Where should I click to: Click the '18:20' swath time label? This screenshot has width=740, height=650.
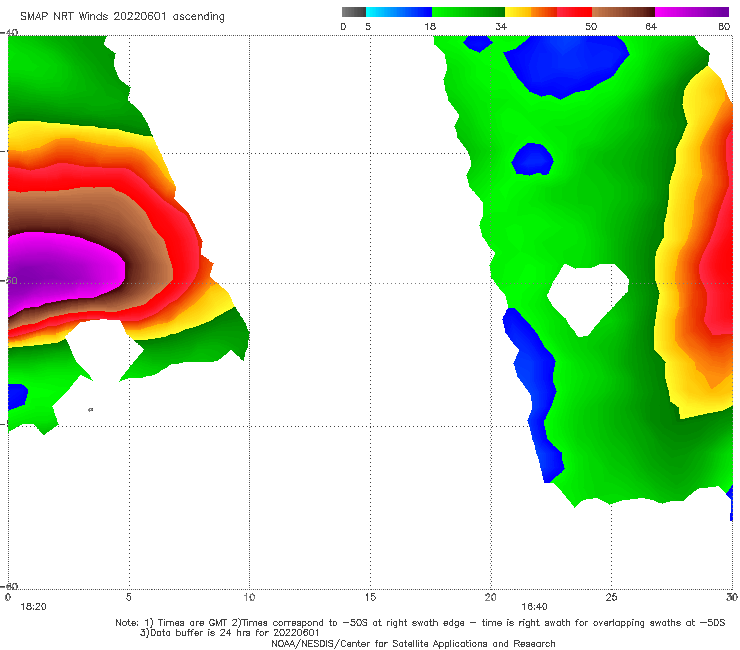click(33, 607)
